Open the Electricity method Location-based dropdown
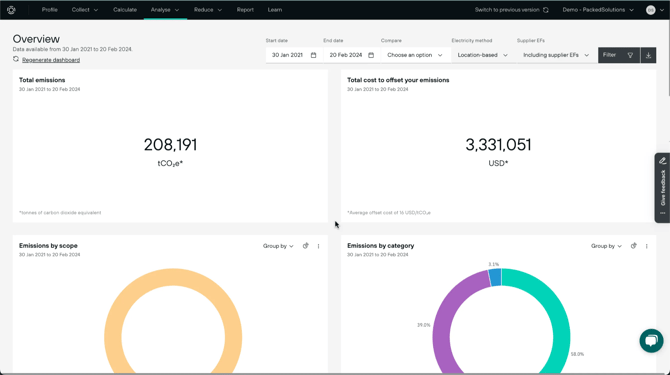Image resolution: width=670 pixels, height=375 pixels. [x=483, y=55]
